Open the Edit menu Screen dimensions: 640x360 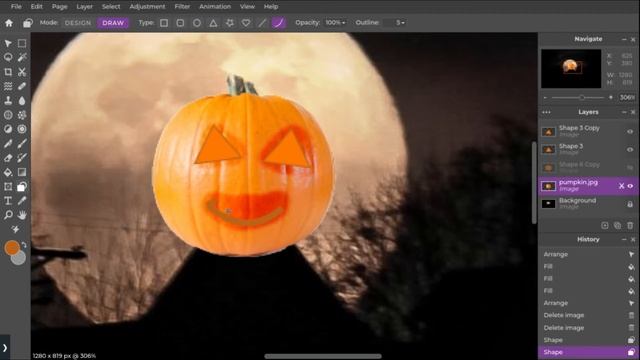click(36, 7)
